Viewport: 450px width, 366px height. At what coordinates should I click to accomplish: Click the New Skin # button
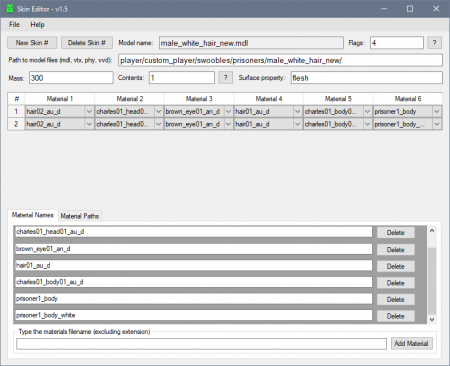(x=32, y=43)
